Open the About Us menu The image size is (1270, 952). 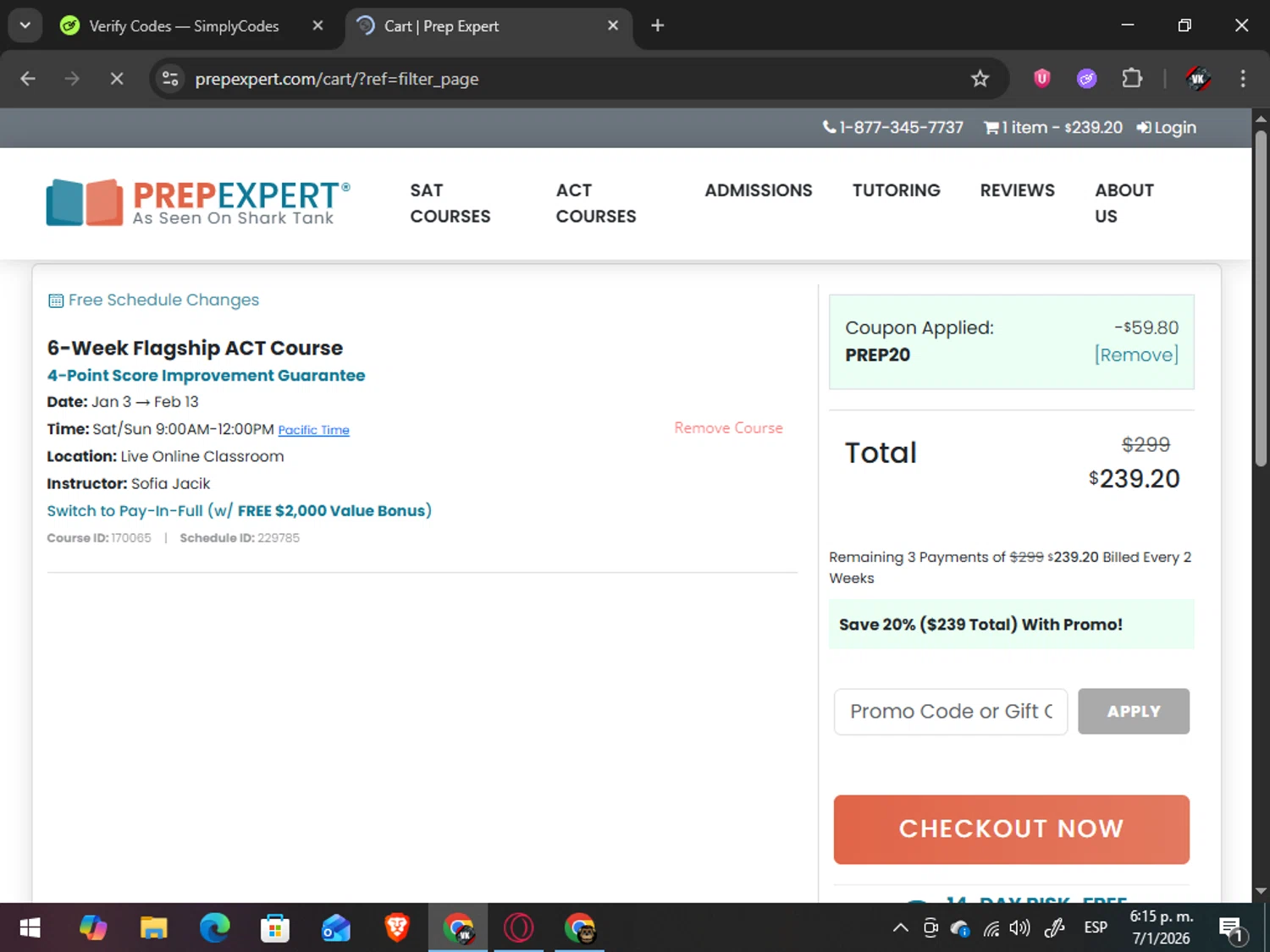click(x=1124, y=203)
